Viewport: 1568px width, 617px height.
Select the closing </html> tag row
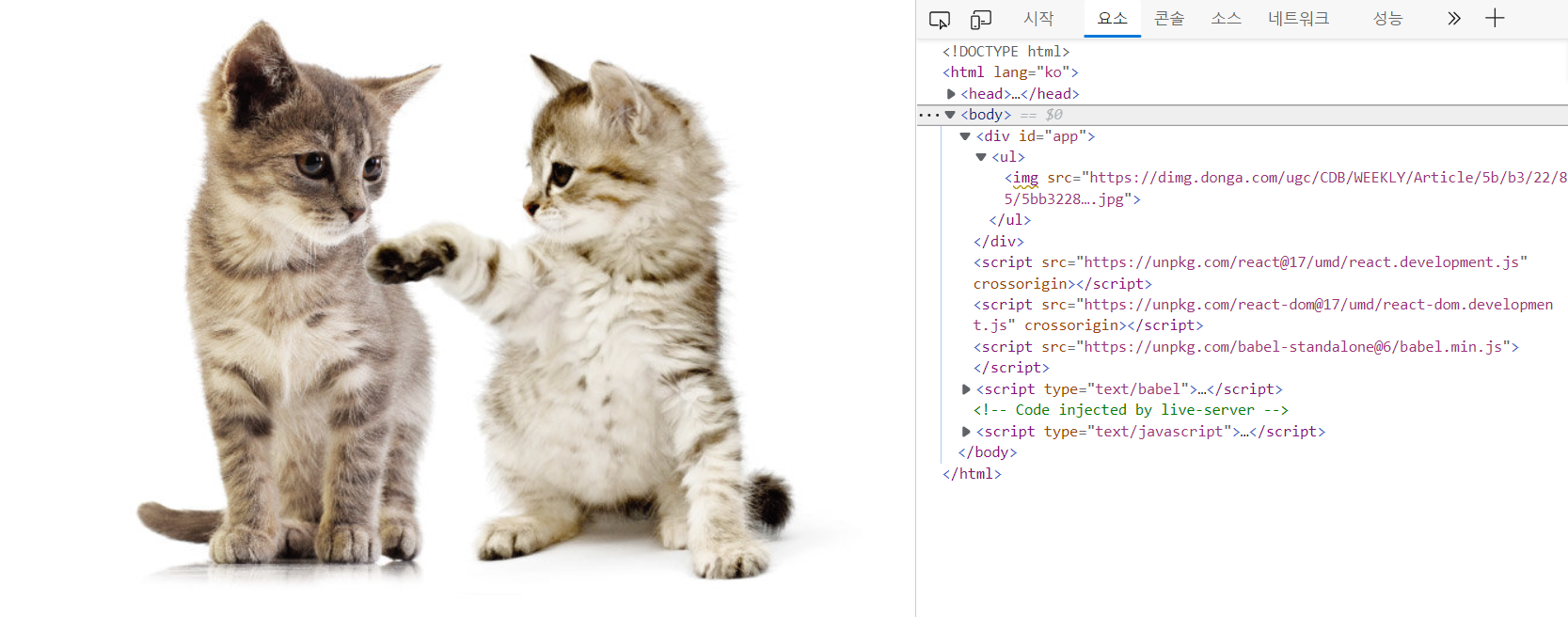point(972,474)
